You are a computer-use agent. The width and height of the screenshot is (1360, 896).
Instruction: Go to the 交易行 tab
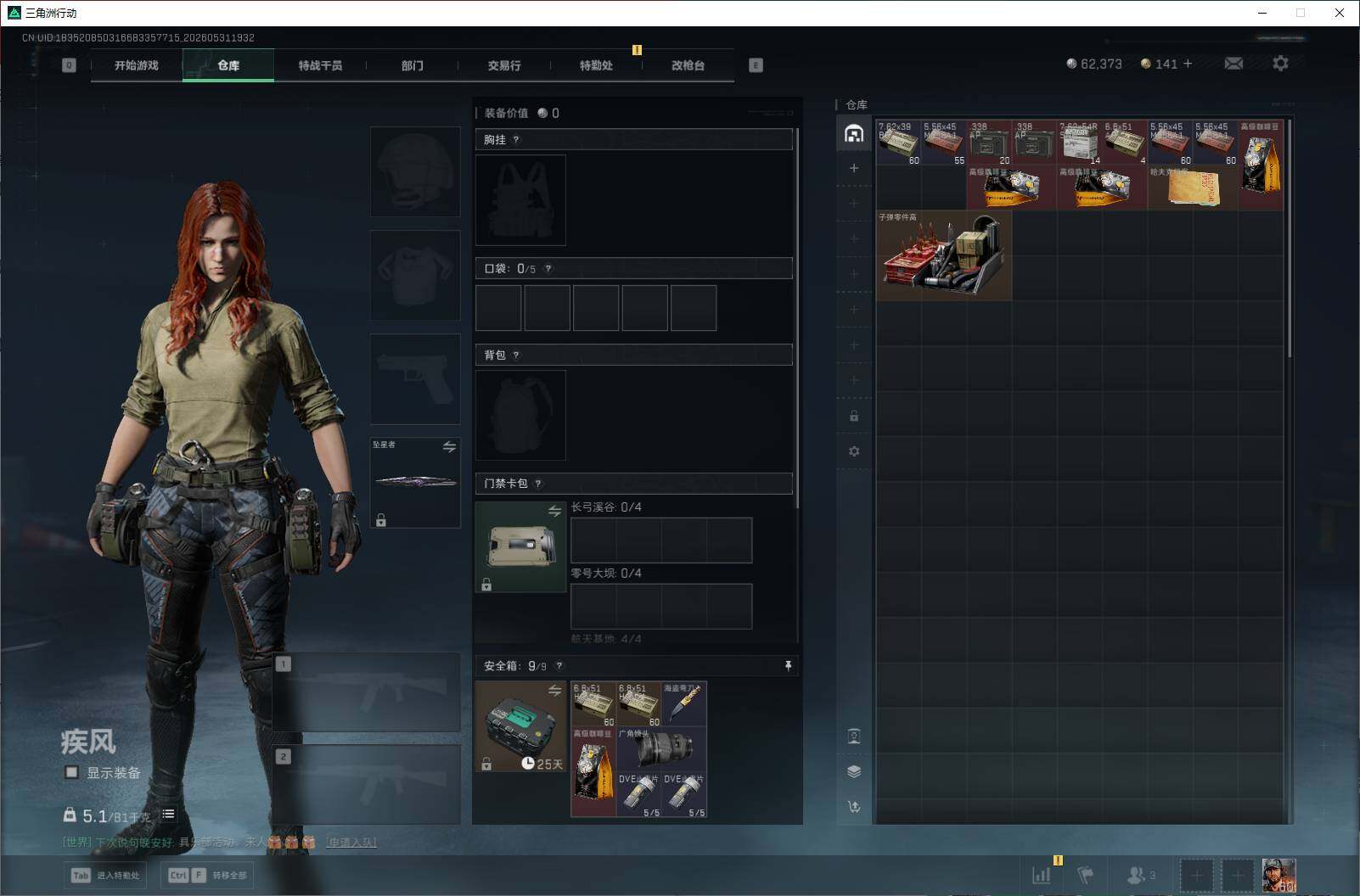(x=504, y=65)
